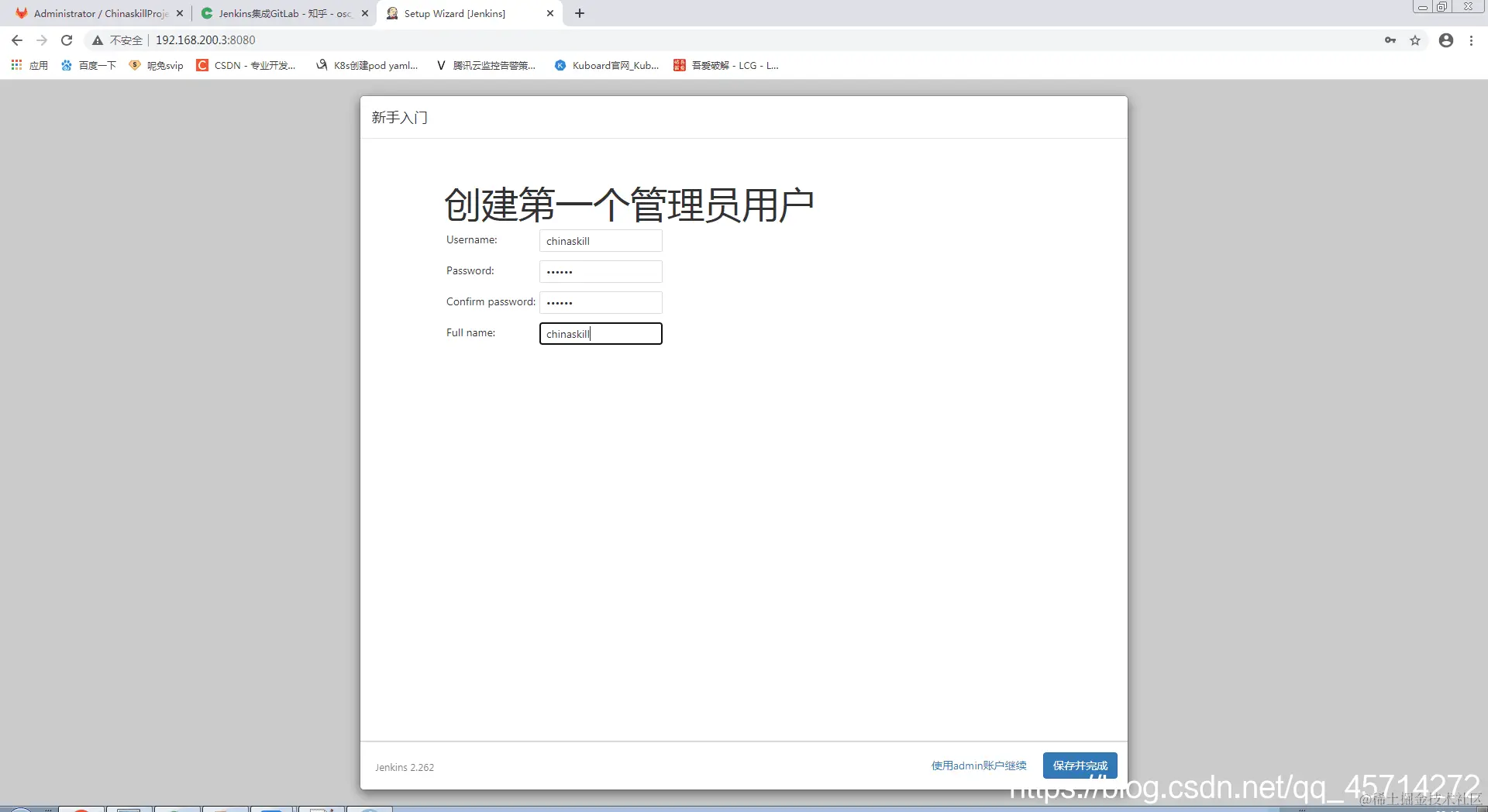
Task: Click the 保存并完成 button
Action: tap(1080, 766)
